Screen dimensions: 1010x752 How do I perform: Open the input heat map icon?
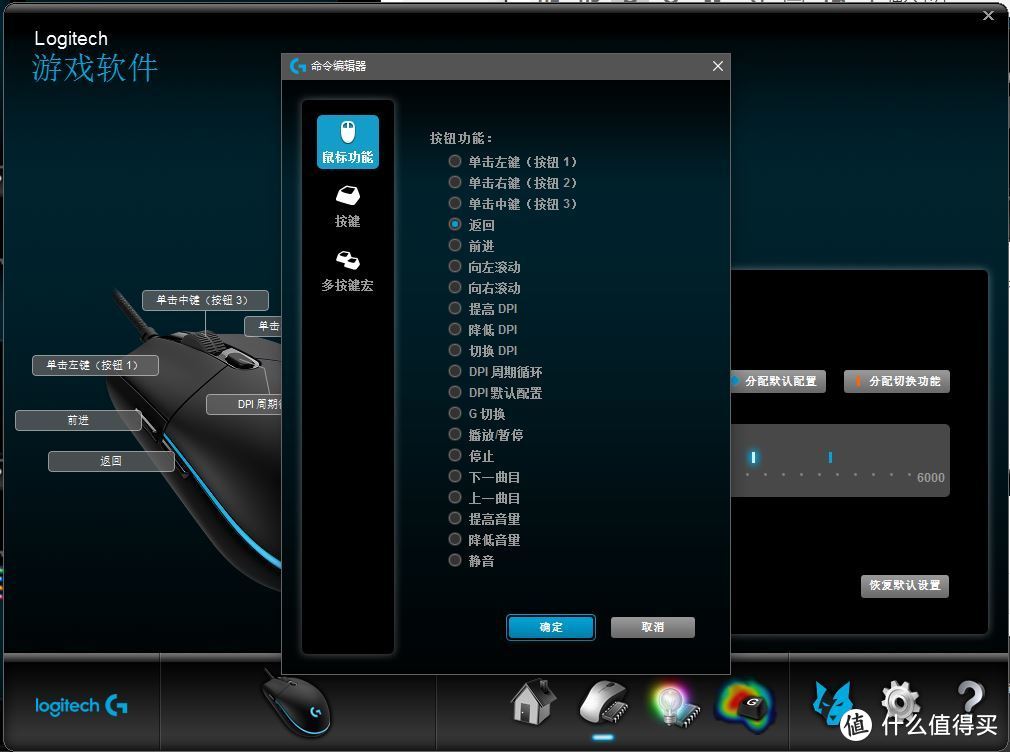click(x=745, y=706)
